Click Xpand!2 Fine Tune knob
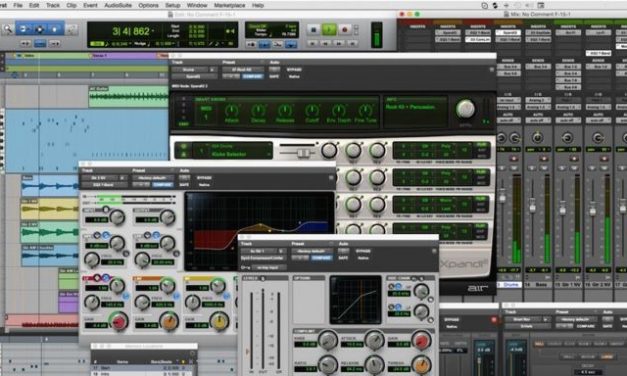Image resolution: width=627 pixels, height=376 pixels. click(365, 110)
